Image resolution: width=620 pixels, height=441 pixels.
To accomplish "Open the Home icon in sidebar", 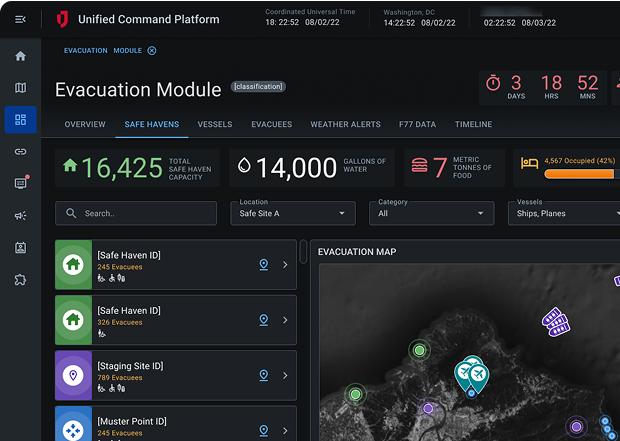I will pos(20,56).
